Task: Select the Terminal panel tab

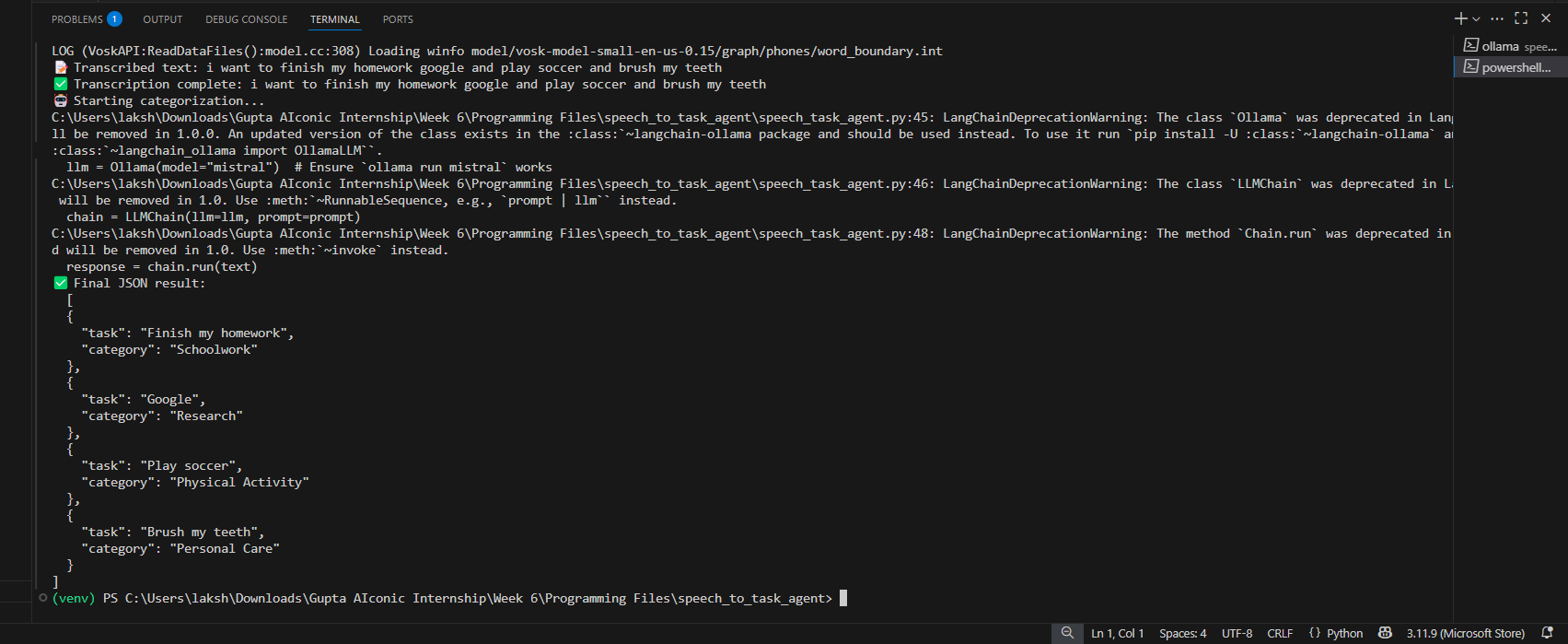Action: [335, 19]
